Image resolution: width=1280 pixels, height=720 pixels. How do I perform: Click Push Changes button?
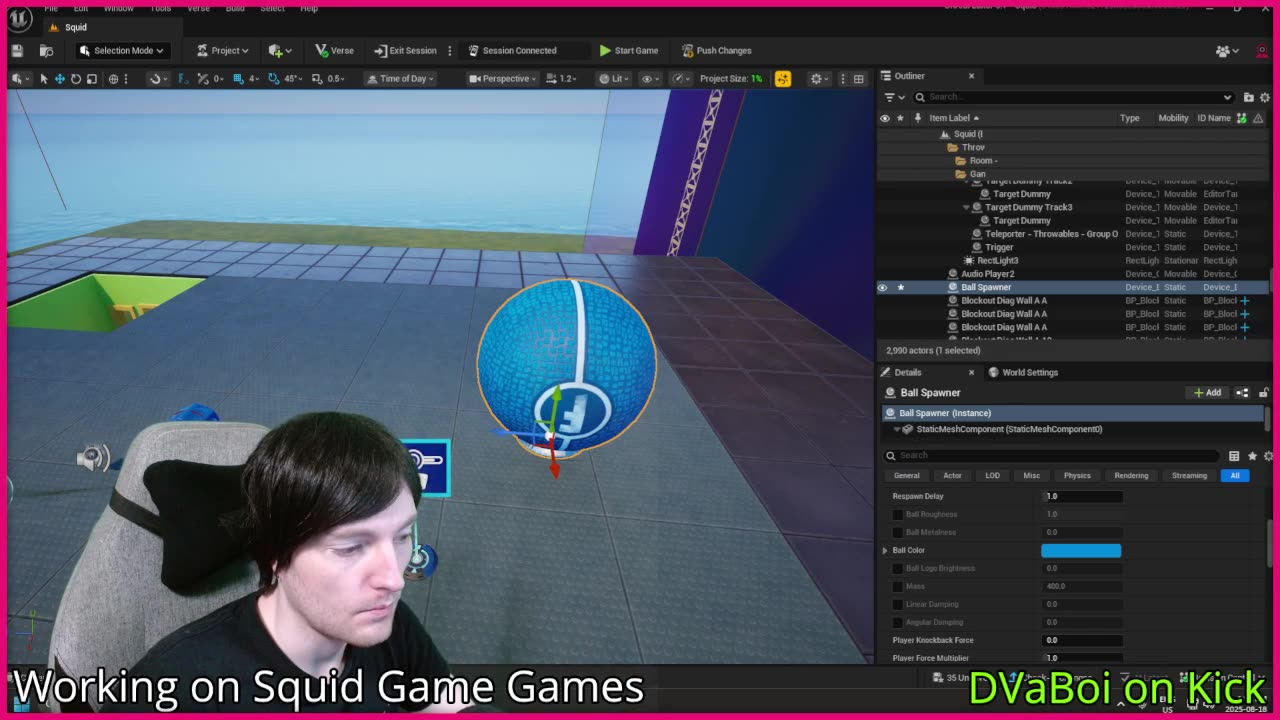click(716, 50)
